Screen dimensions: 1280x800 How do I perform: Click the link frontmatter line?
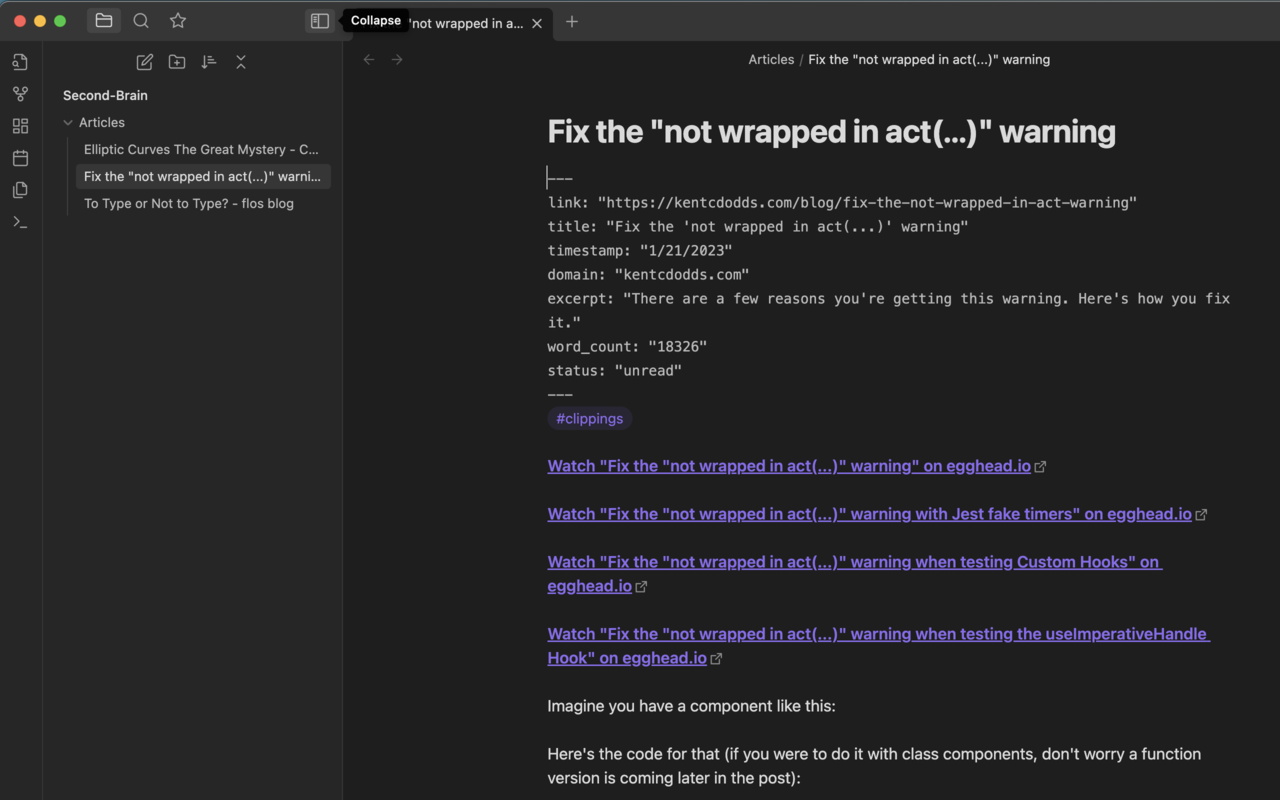pos(842,203)
